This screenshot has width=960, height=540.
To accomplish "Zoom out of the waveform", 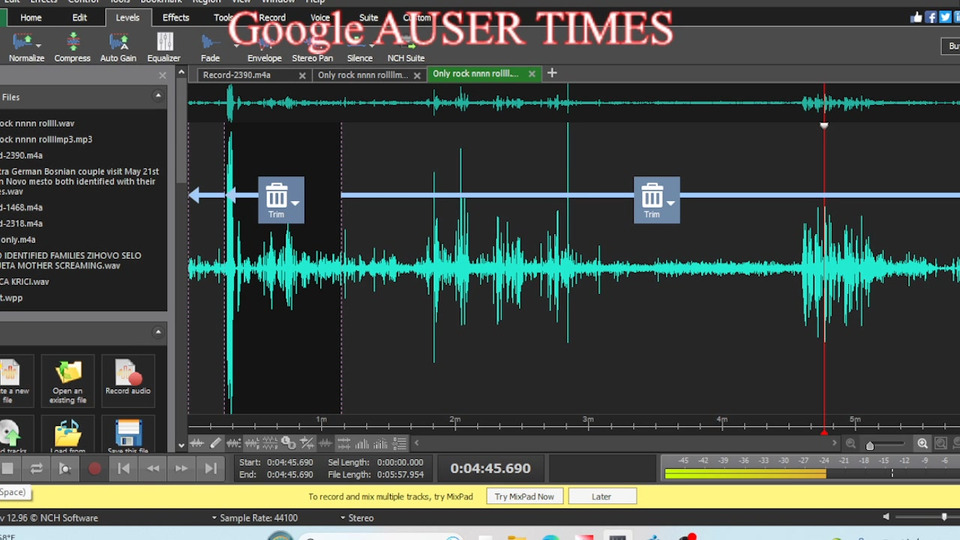I will pyautogui.click(x=850, y=444).
